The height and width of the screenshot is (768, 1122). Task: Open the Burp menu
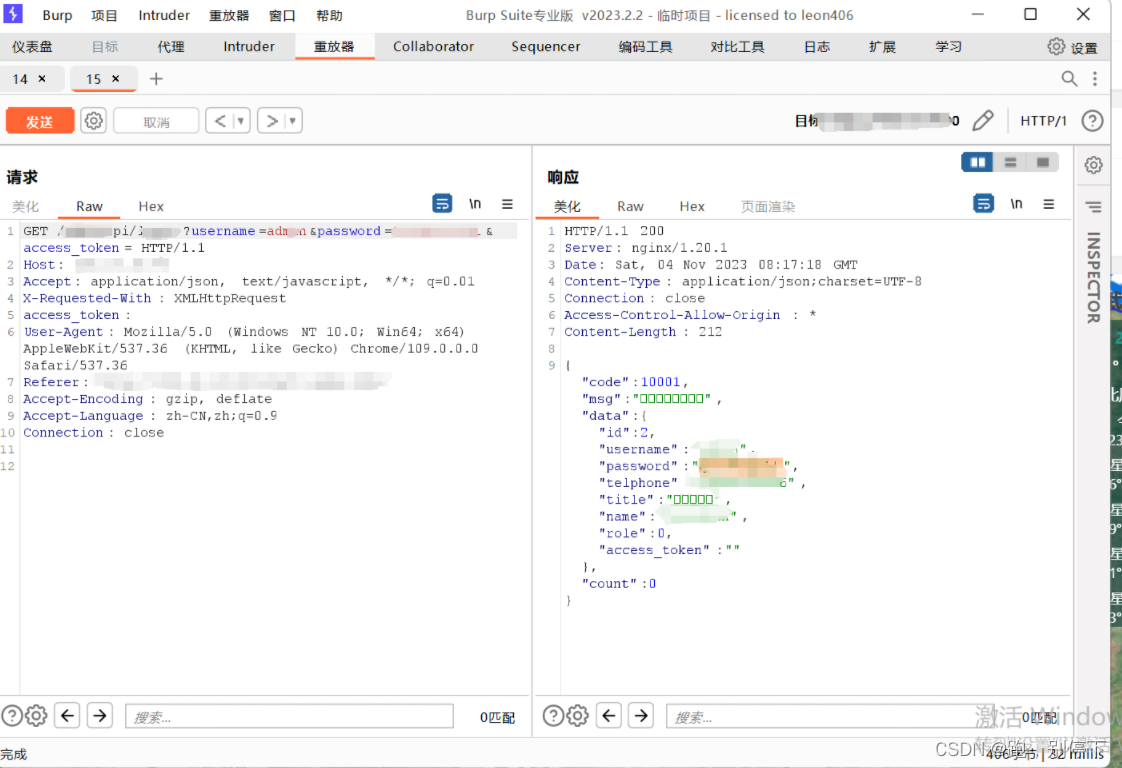[x=57, y=15]
